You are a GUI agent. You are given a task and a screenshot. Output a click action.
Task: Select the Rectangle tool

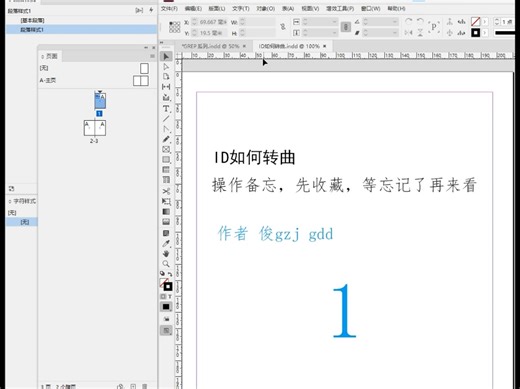(x=166, y=160)
